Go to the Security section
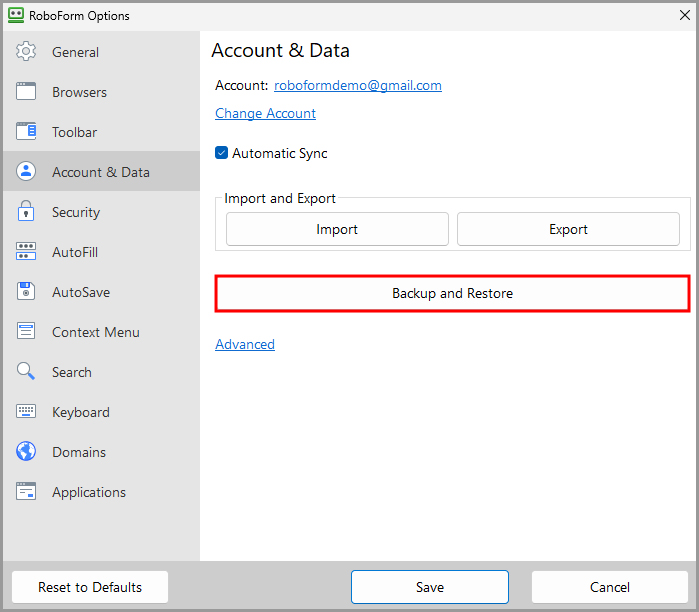 (101, 212)
